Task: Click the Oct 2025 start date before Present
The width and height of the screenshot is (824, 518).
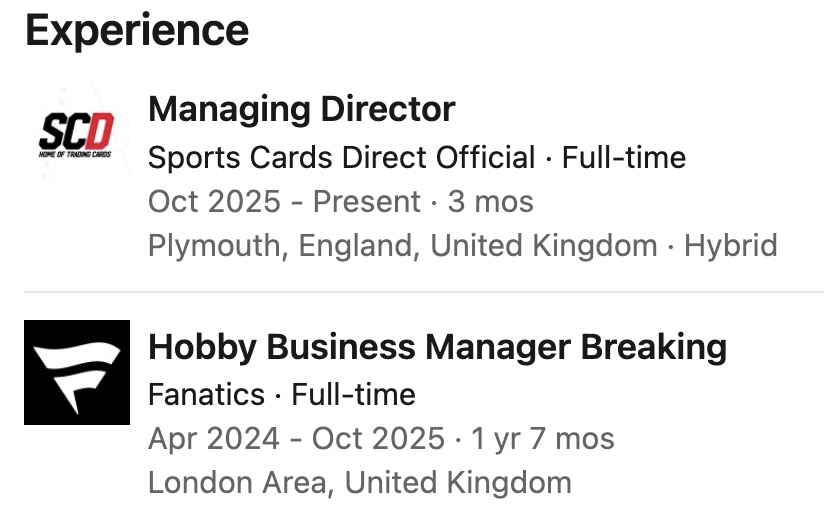Action: [x=214, y=201]
